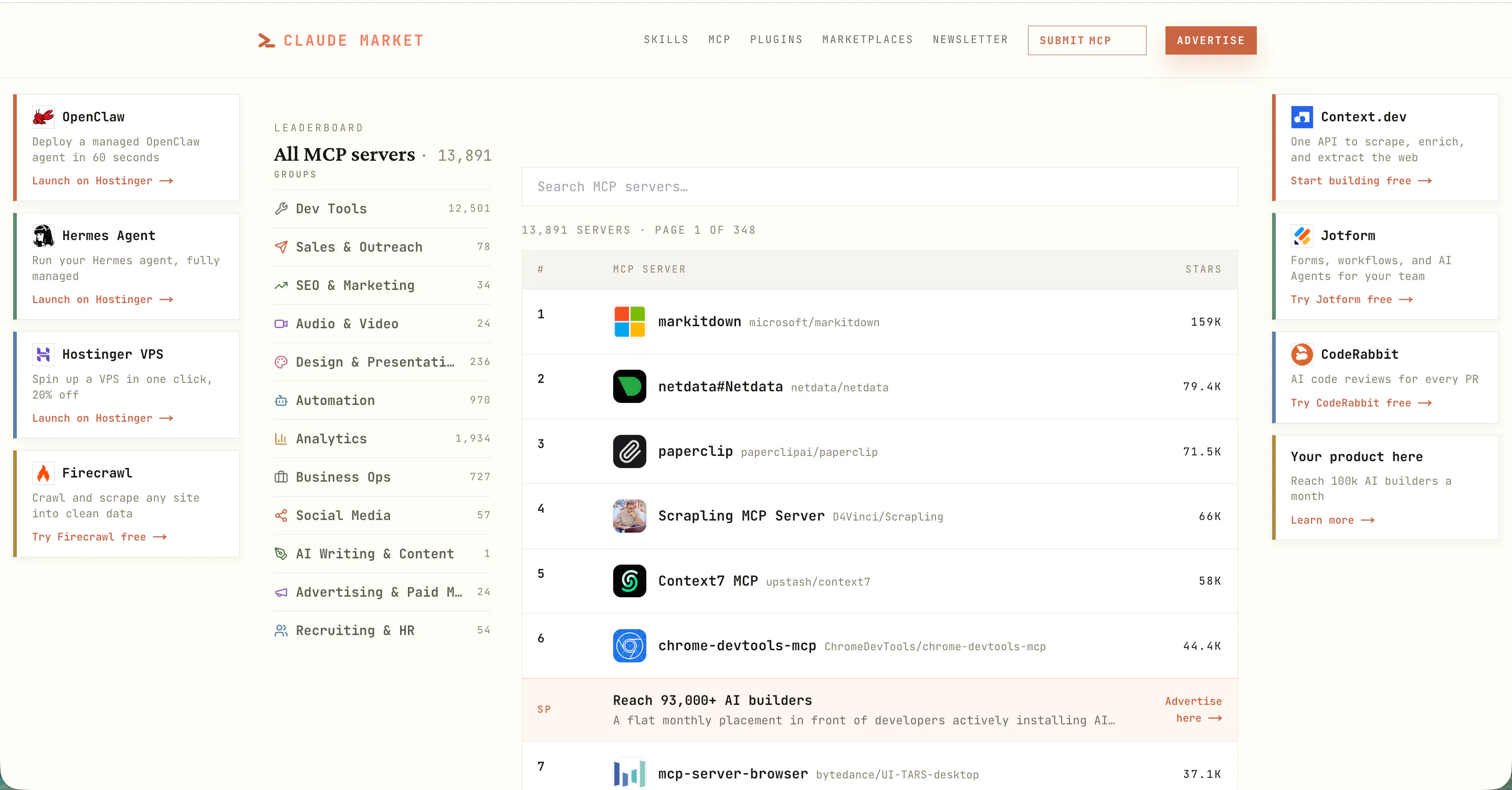Open the Plugins nav item
Image resolution: width=1512 pixels, height=790 pixels.
tap(776, 39)
